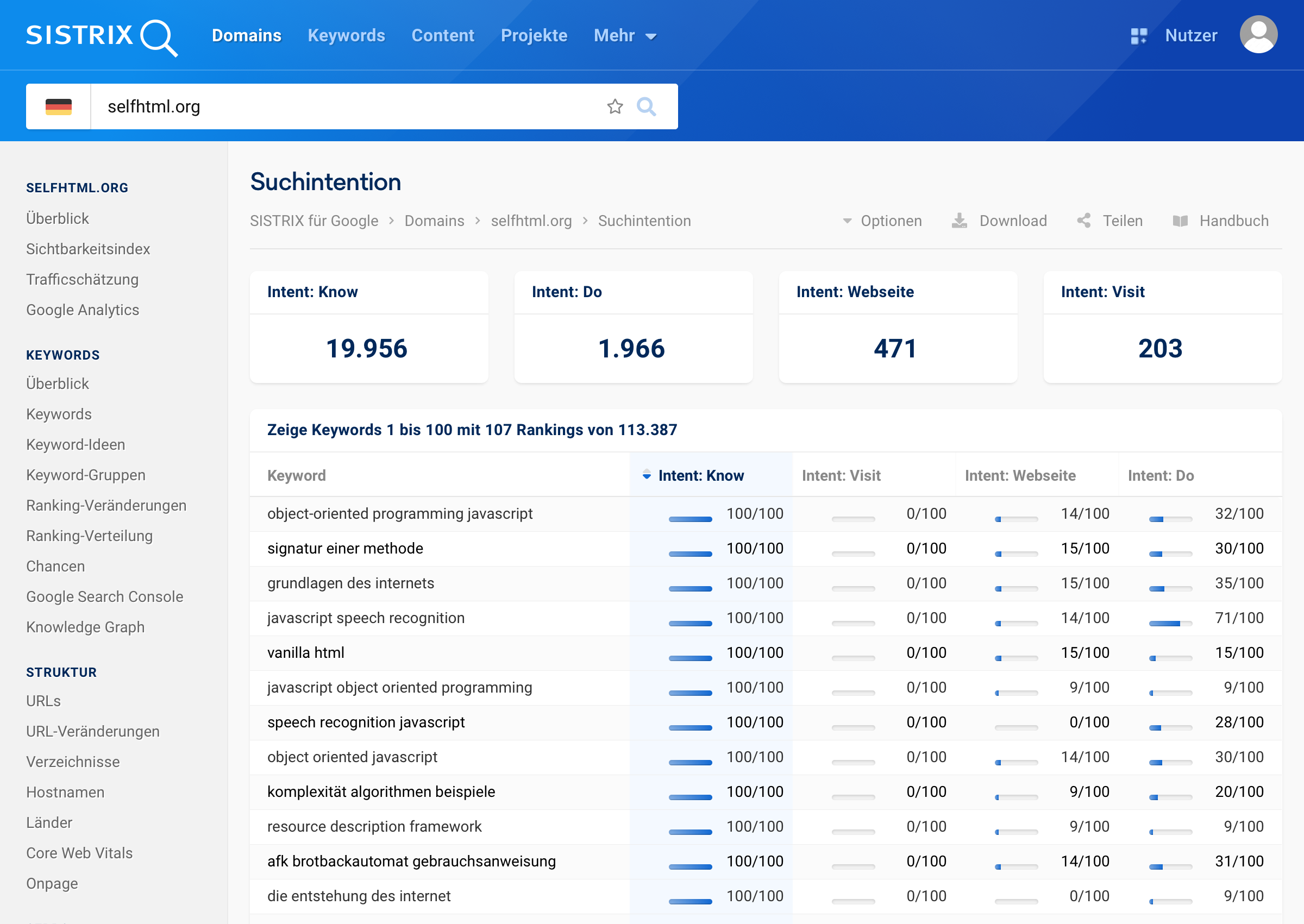This screenshot has height=924, width=1304.
Task: Click the Handbuch book icon
Action: pos(1180,221)
